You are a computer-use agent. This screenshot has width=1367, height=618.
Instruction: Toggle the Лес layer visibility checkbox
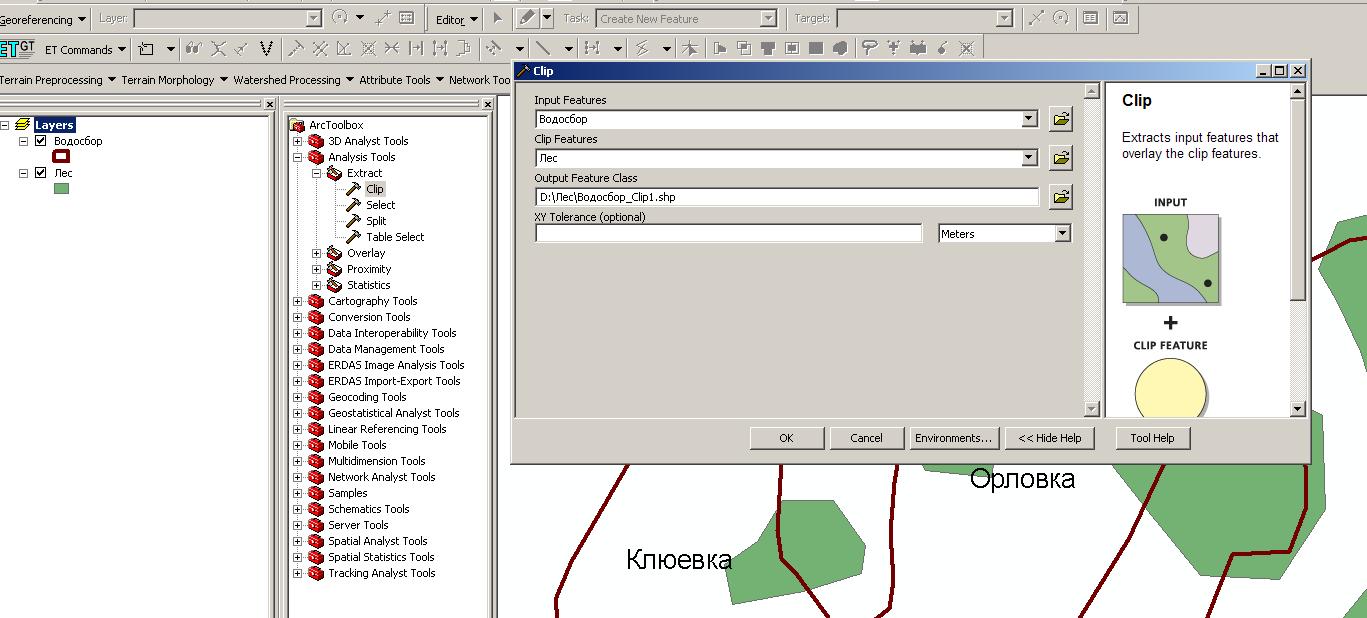pos(41,173)
